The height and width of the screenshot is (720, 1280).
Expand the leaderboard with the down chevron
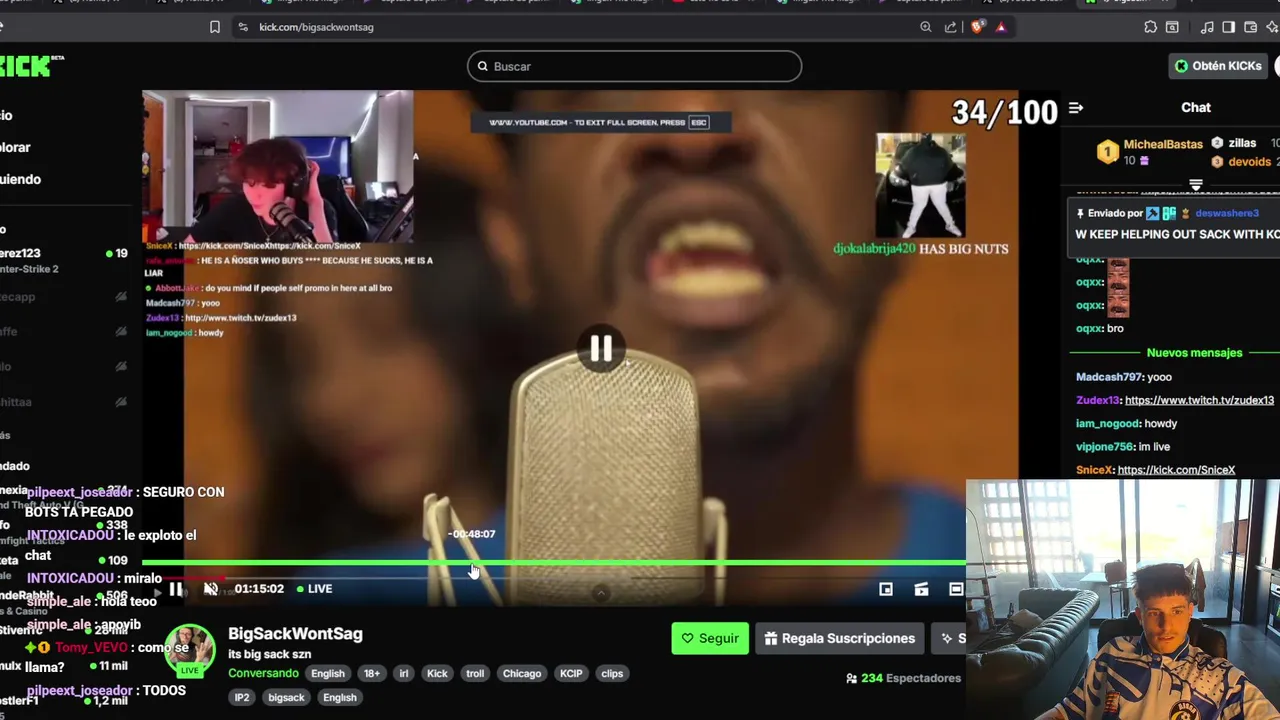1195,185
